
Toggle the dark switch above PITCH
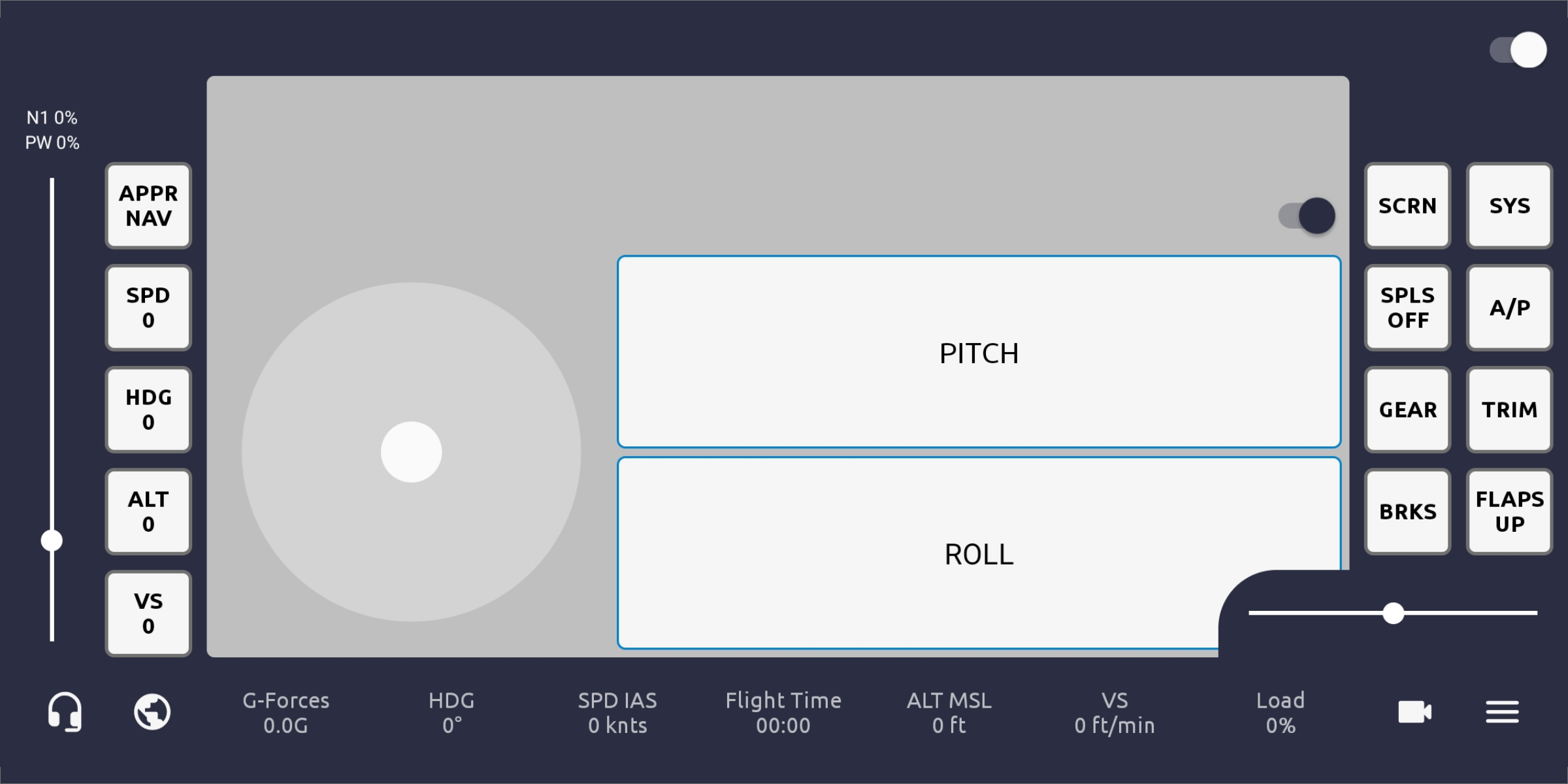coord(1307,216)
